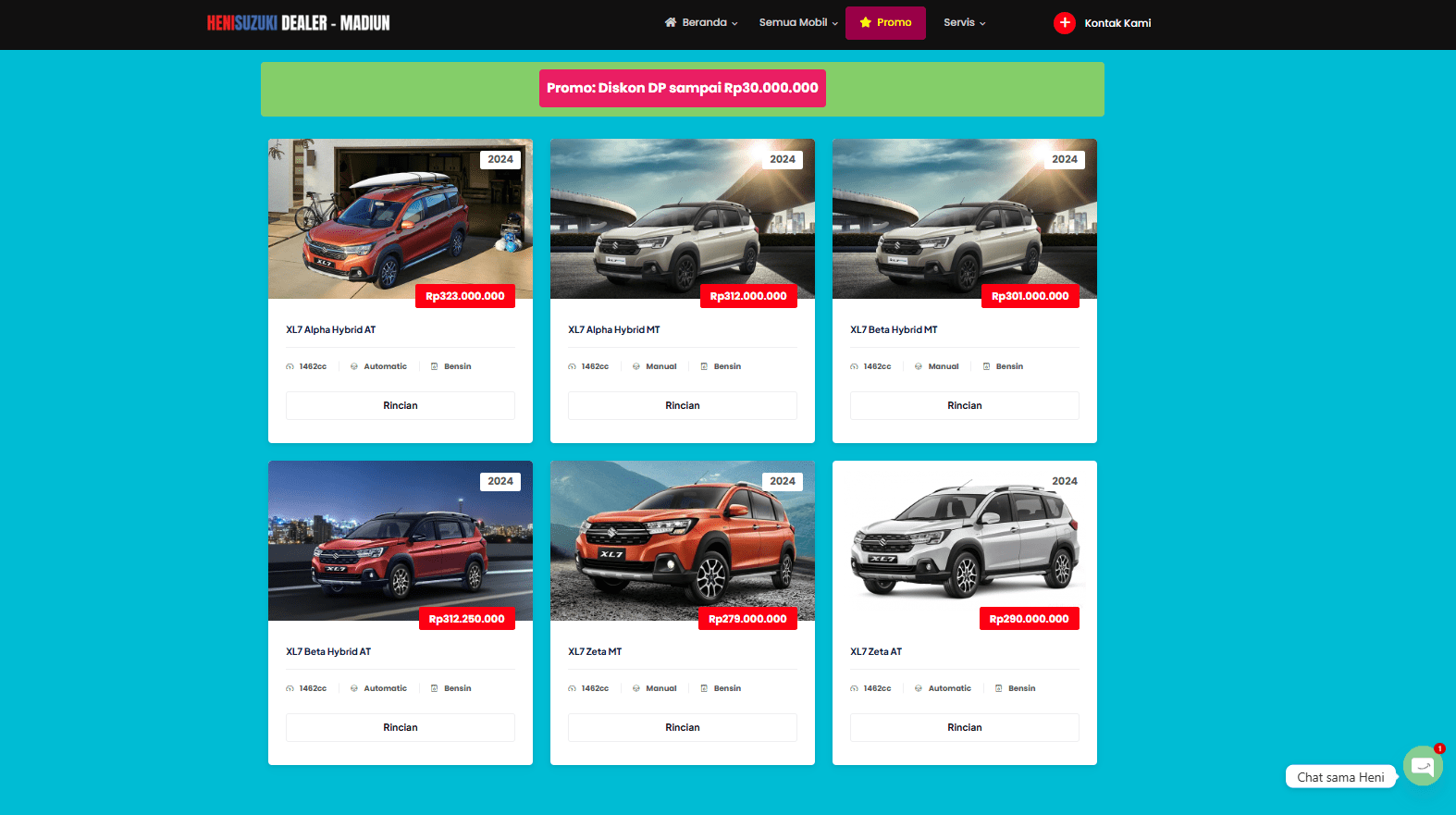Click fuel icon on XL7 Beta Hybrid MT

[986, 367]
